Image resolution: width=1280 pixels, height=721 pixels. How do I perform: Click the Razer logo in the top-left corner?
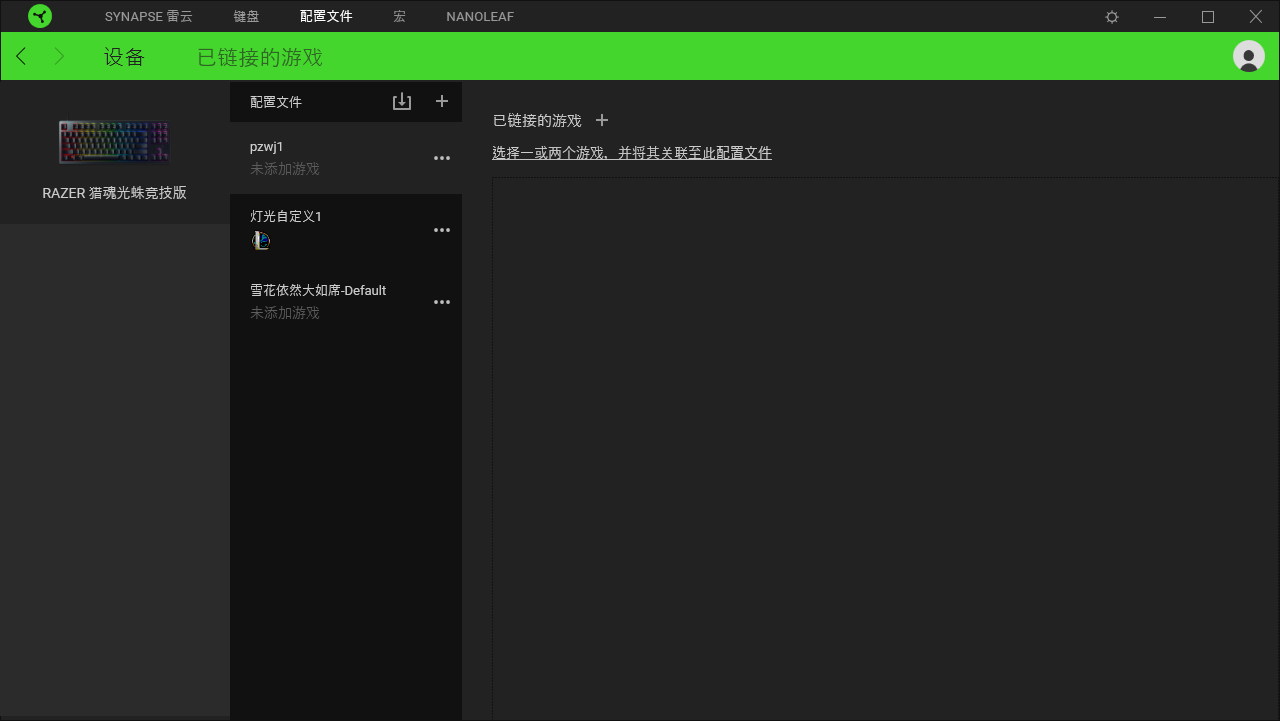pyautogui.click(x=40, y=16)
